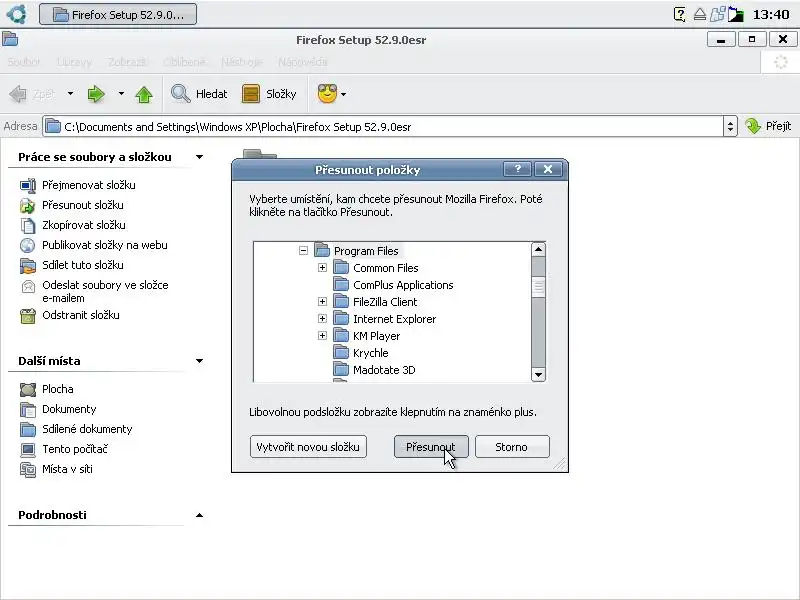The width and height of the screenshot is (800, 600).
Task: Select Madotate 3D folder
Action: click(x=384, y=370)
